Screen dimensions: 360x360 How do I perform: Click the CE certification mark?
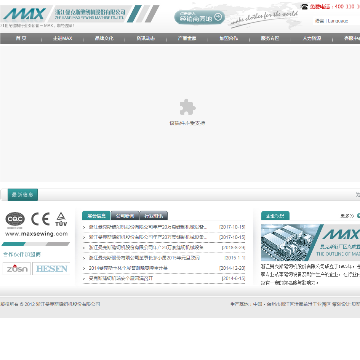(x=40, y=219)
